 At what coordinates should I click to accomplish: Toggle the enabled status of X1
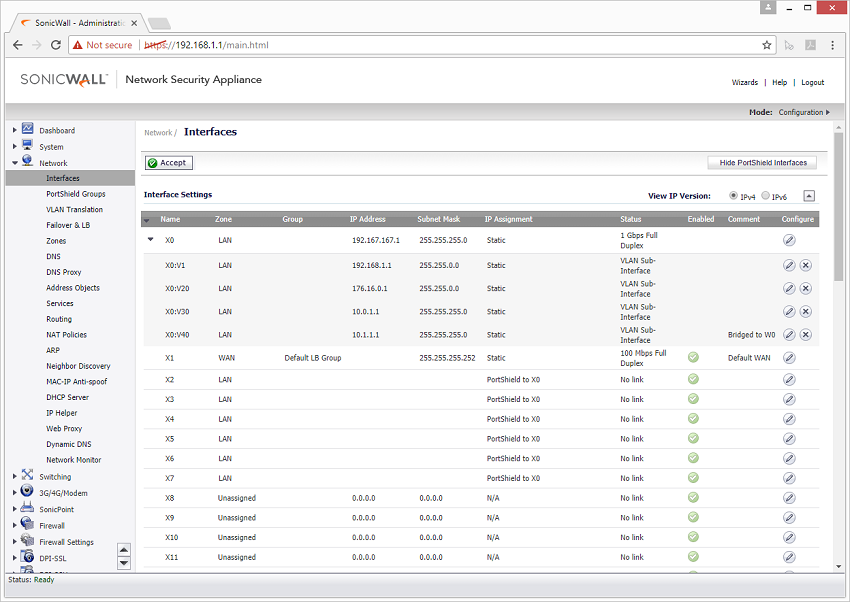click(x=693, y=357)
